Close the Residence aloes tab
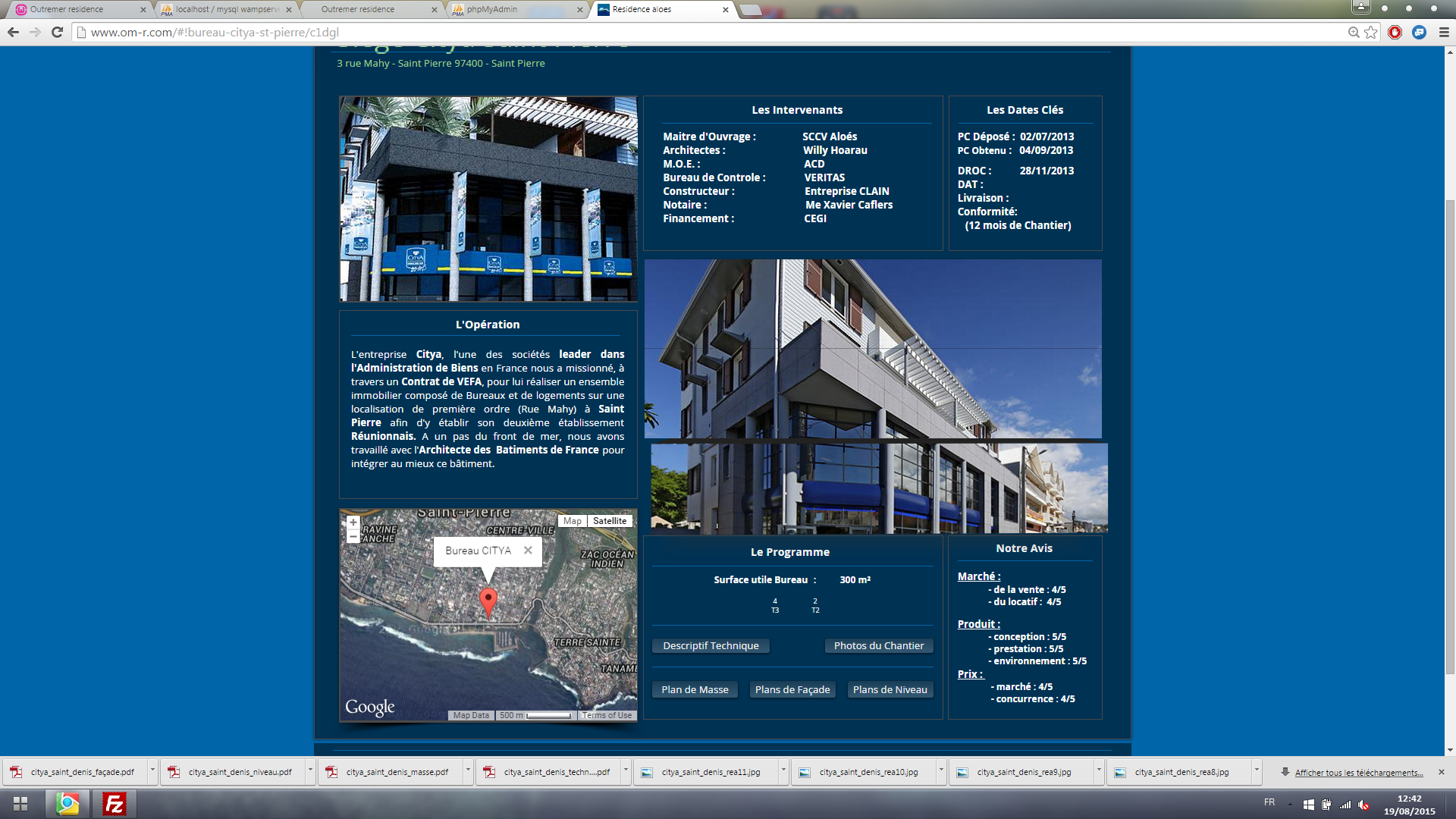 (725, 10)
